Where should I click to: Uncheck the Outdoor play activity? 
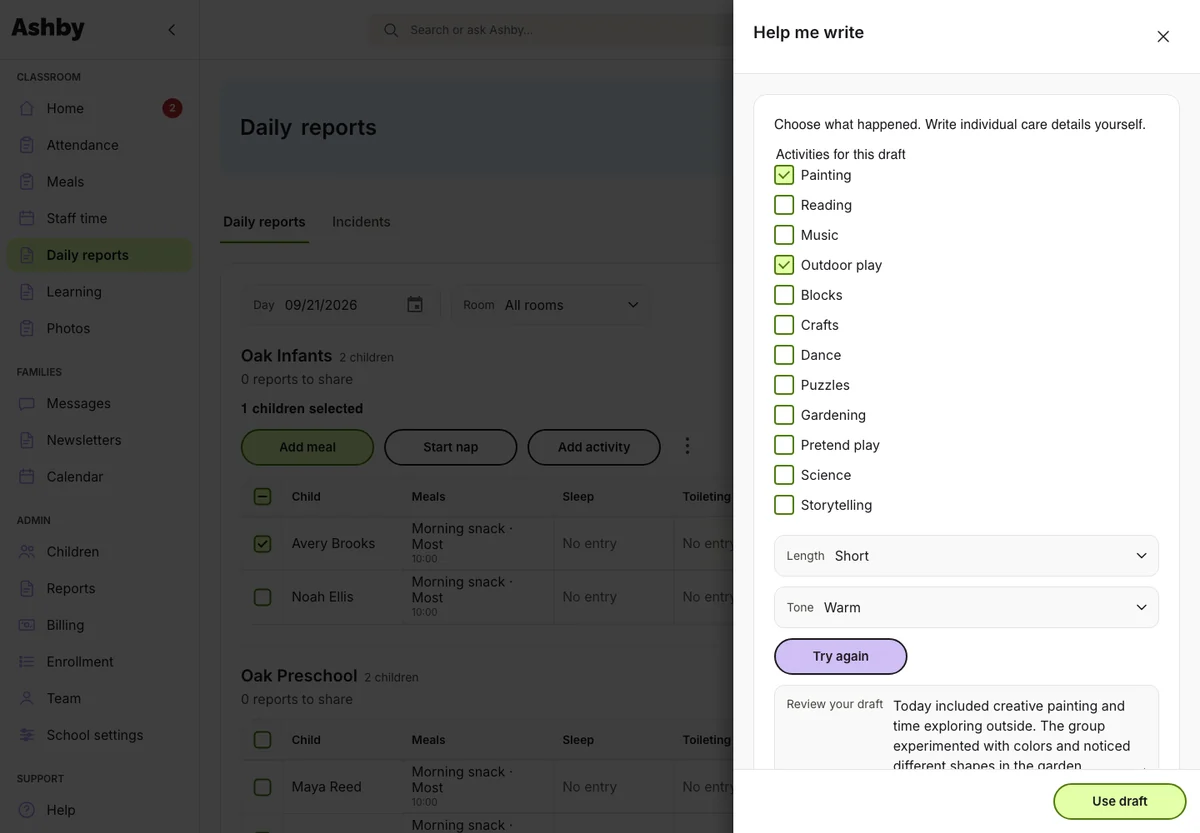click(784, 265)
